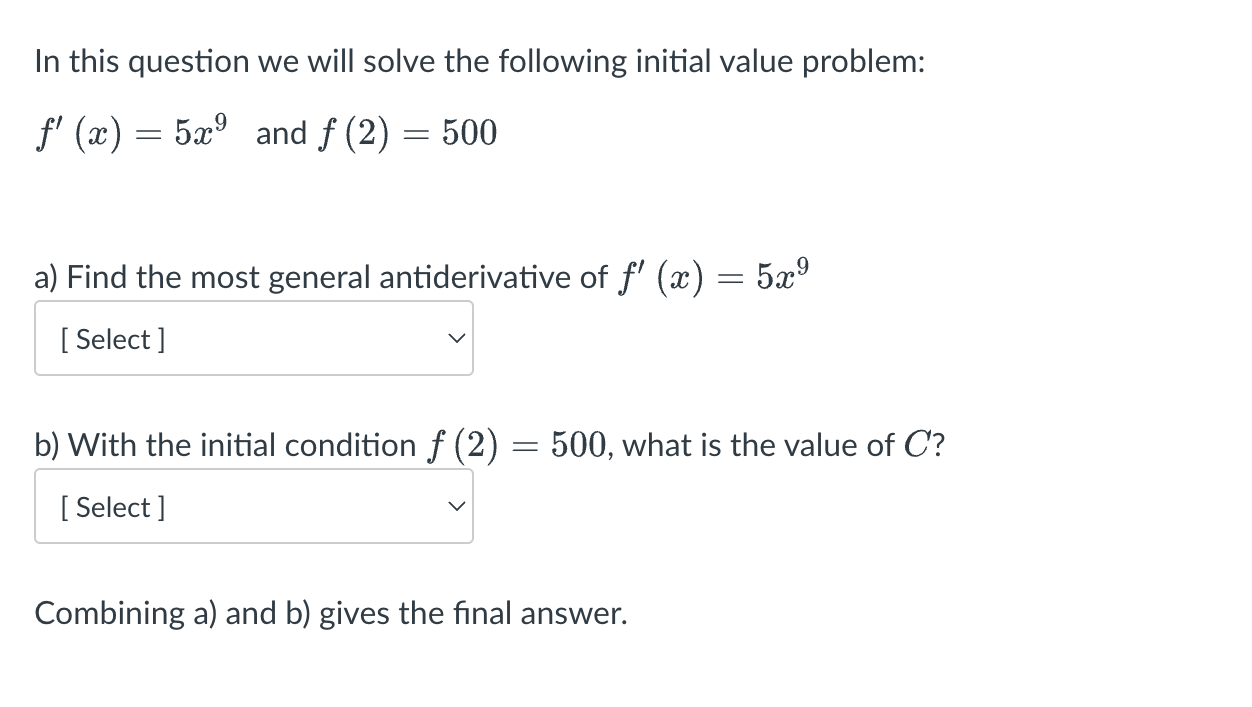
Task: Click the intro sentence about initial value problem
Action: coord(480,62)
